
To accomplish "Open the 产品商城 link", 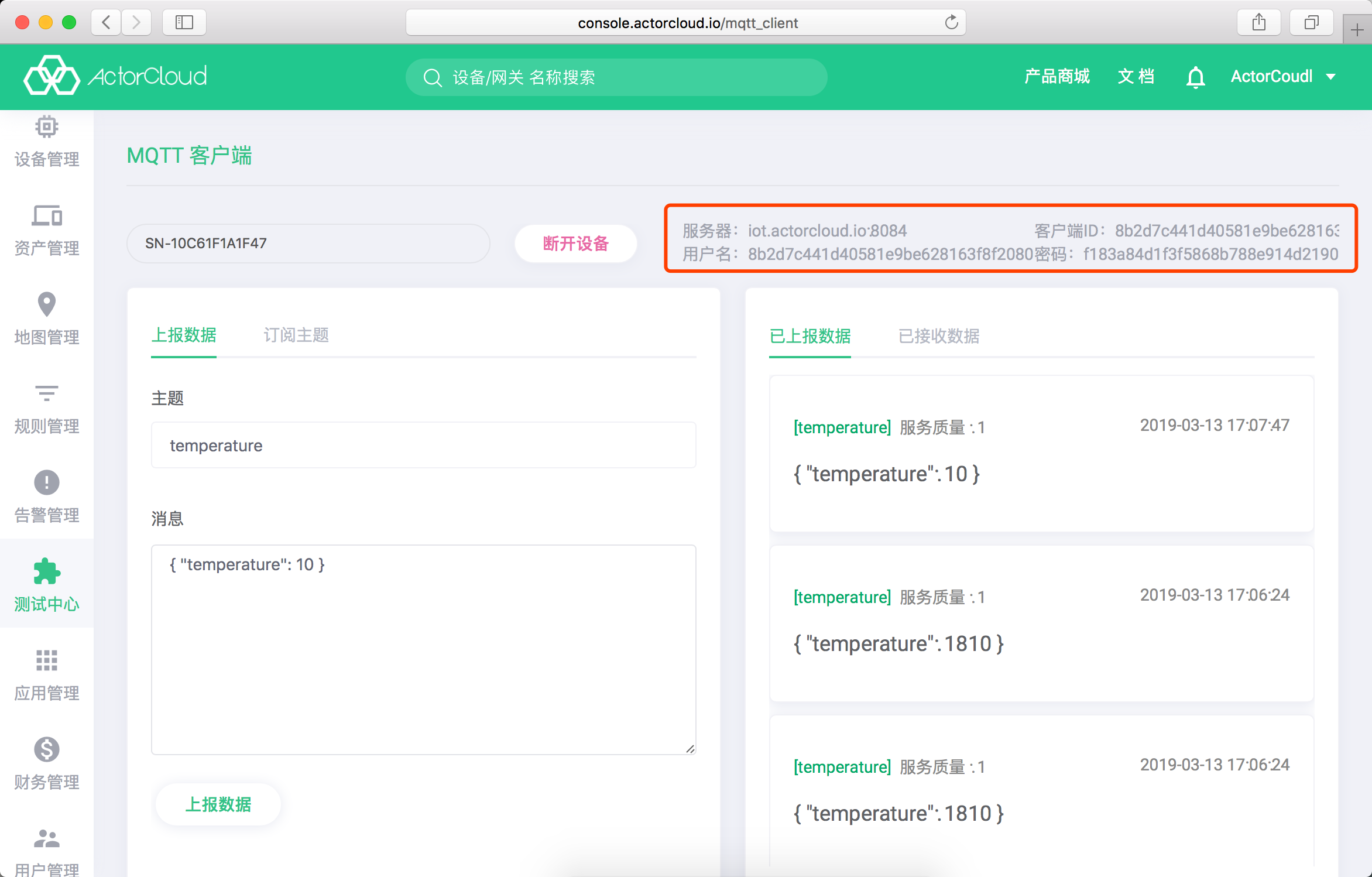I will [x=1057, y=77].
